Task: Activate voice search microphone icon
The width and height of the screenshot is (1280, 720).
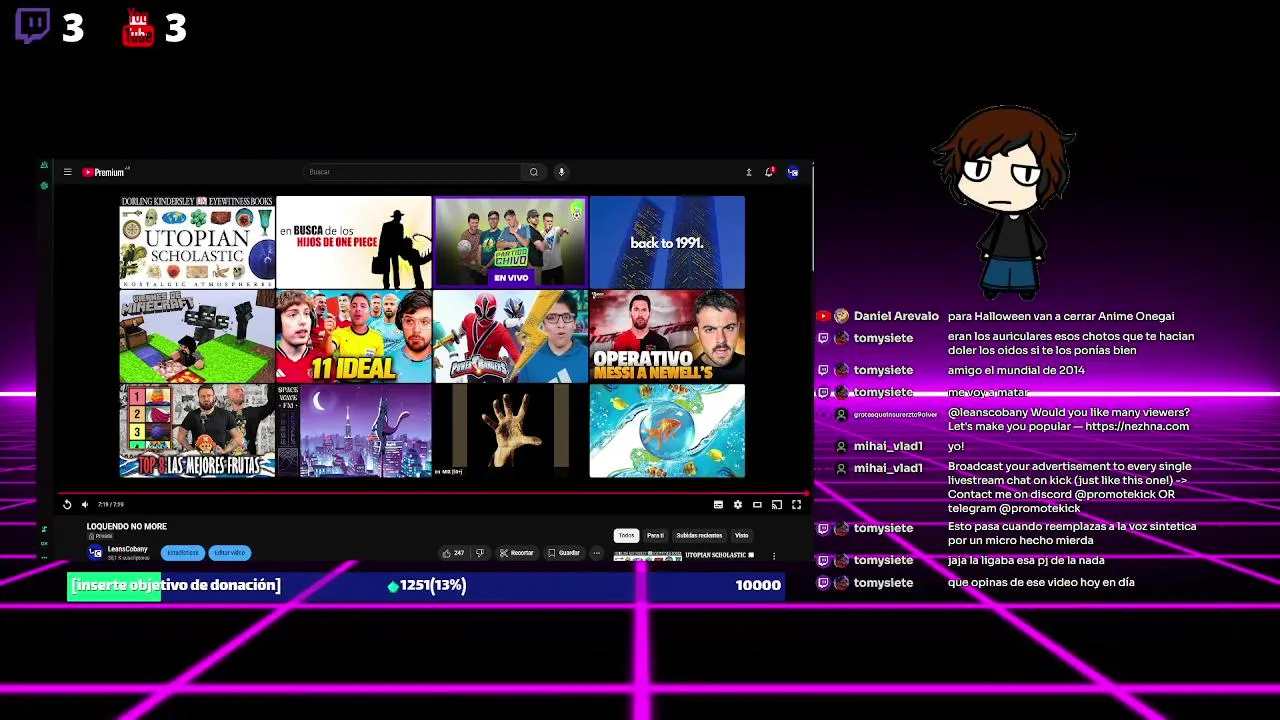Action: coord(561,172)
